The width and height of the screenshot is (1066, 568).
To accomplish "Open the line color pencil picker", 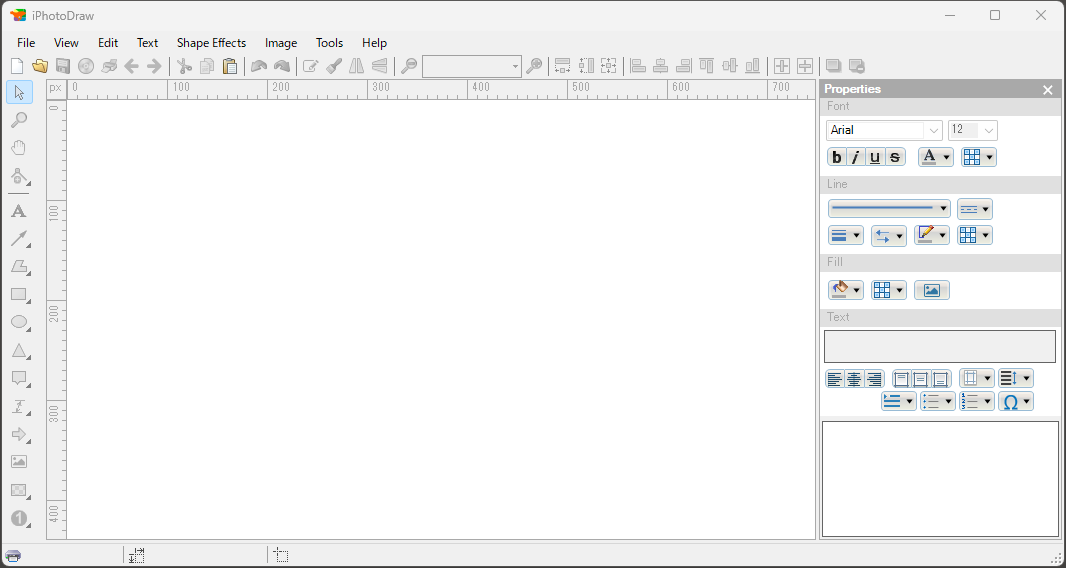I will [x=931, y=235].
